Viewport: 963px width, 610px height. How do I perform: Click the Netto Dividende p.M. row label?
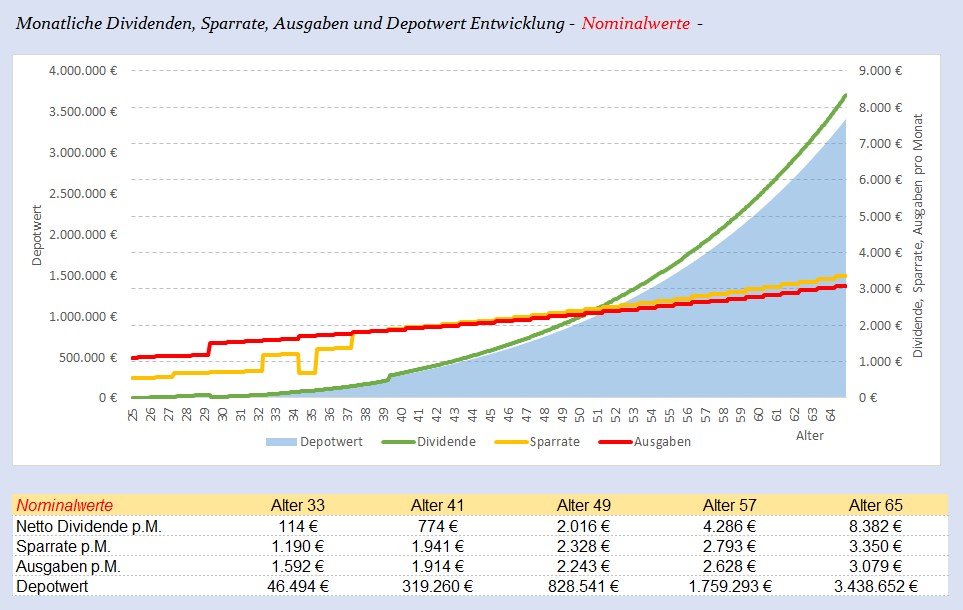pyautogui.click(x=88, y=526)
